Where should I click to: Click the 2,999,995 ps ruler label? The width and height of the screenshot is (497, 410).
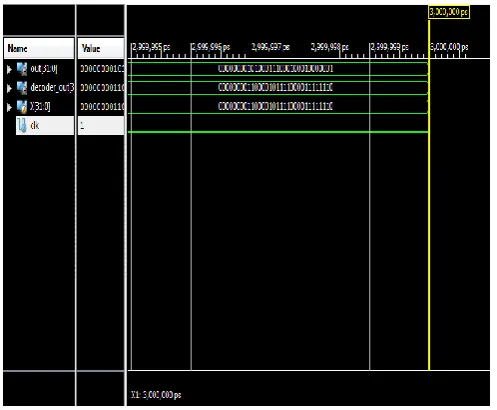tap(151, 47)
